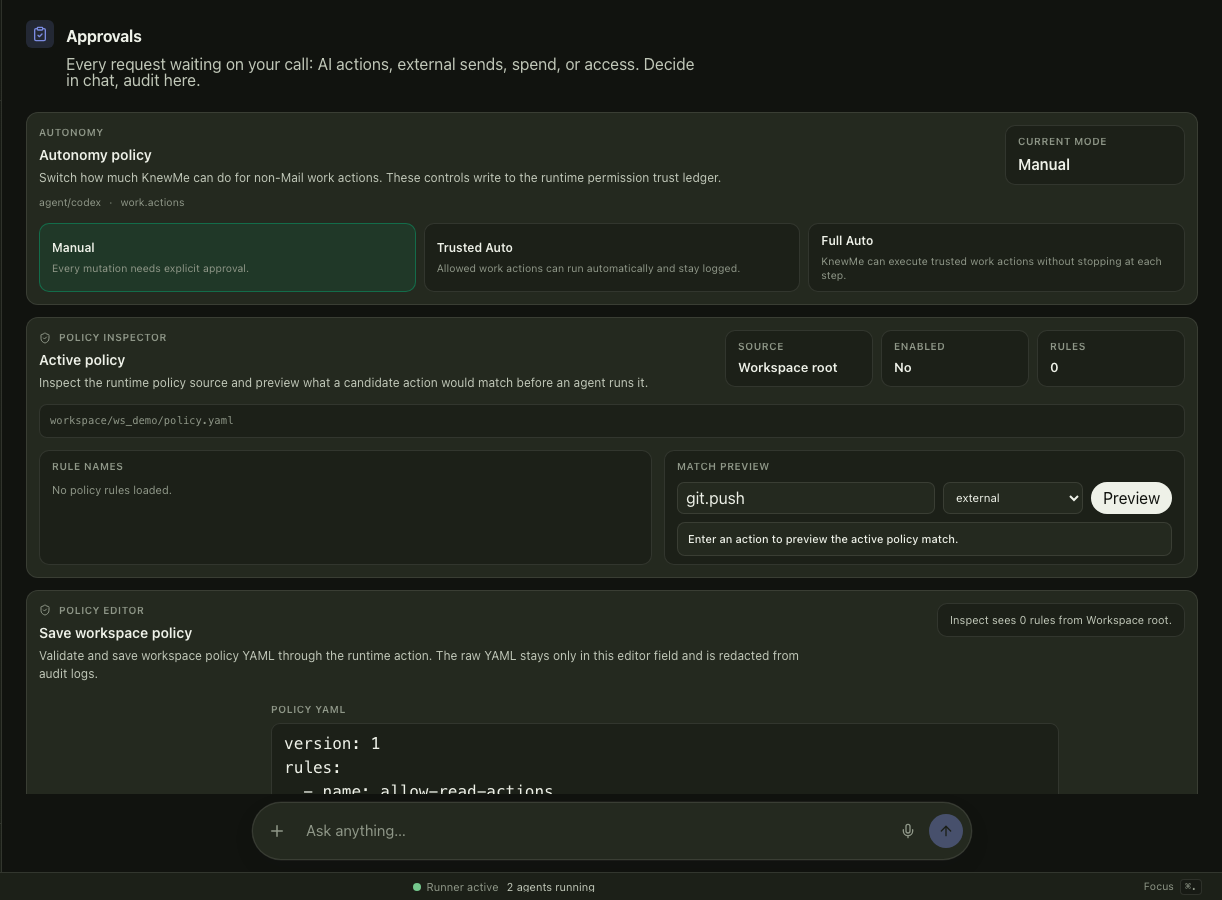Click the Policy YAML editor text area
Viewport: 1222px width, 900px height.
pos(665,760)
